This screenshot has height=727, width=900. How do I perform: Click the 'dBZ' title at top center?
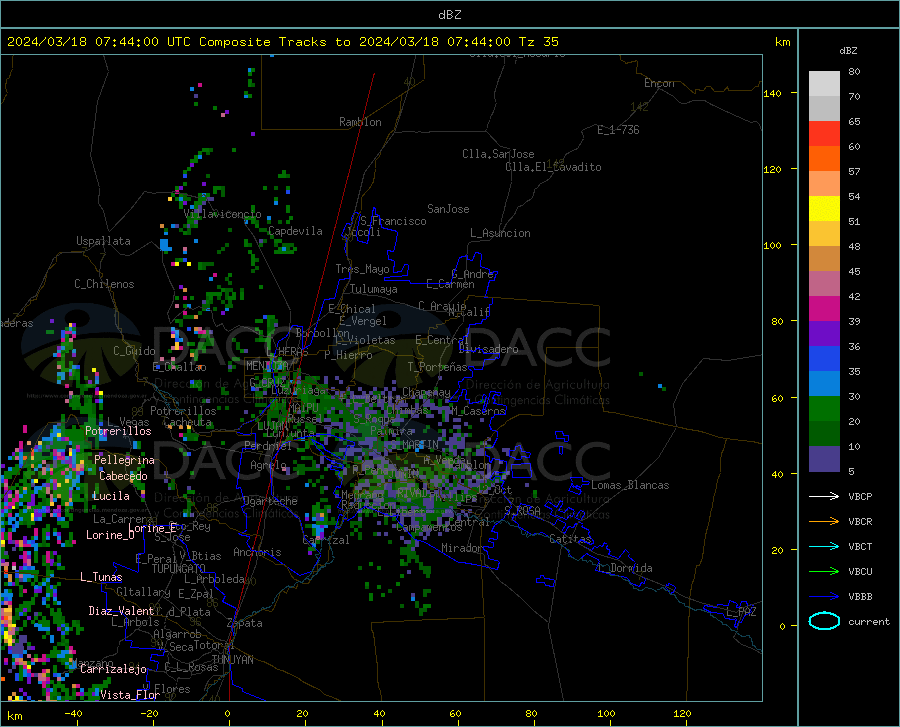tap(449, 15)
